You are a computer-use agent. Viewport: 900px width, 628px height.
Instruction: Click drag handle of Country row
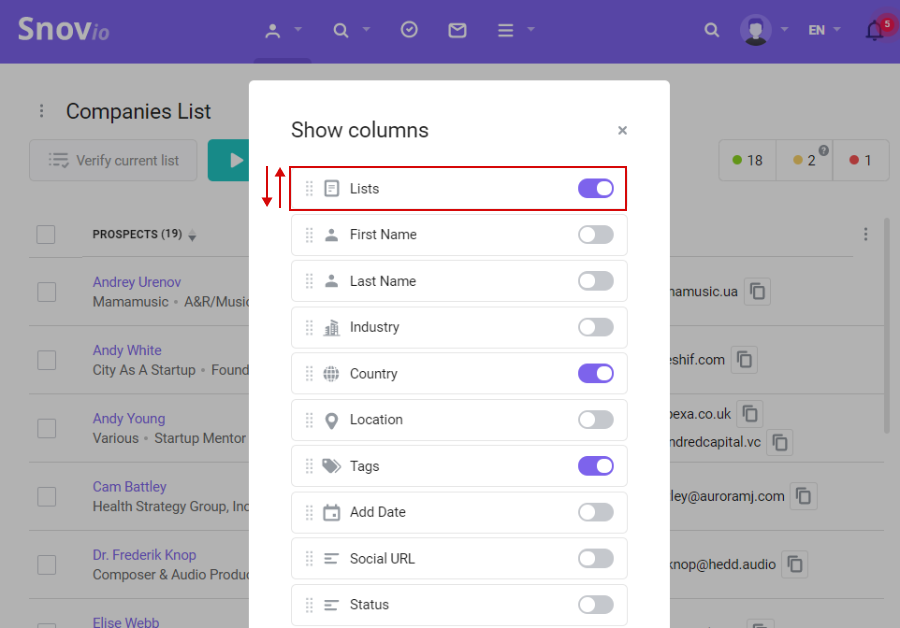pos(309,374)
